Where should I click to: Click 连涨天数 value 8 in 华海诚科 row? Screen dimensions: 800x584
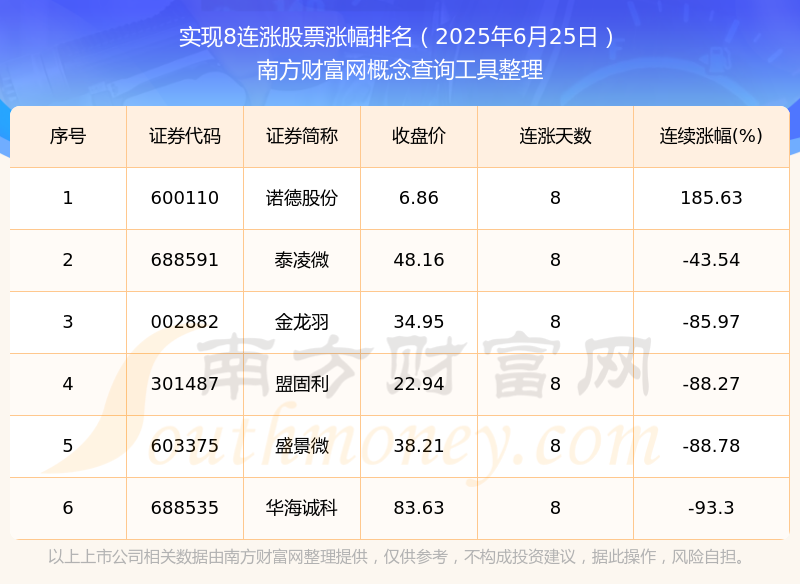tap(555, 508)
